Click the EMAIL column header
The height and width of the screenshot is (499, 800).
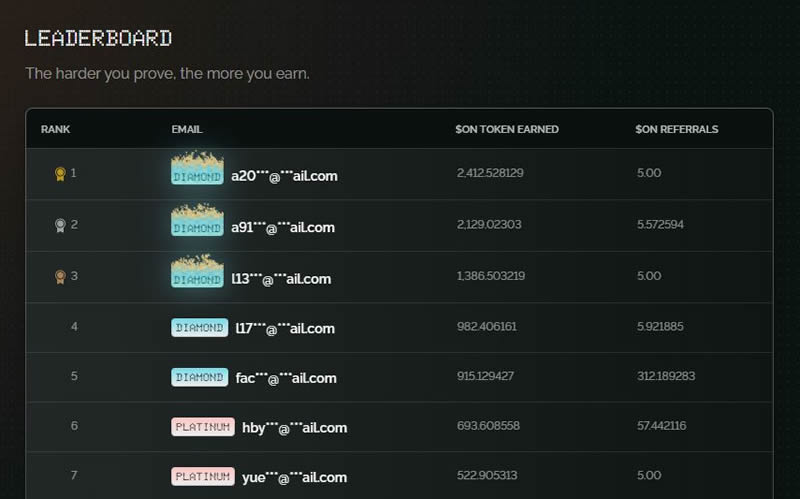pyautogui.click(x=186, y=129)
